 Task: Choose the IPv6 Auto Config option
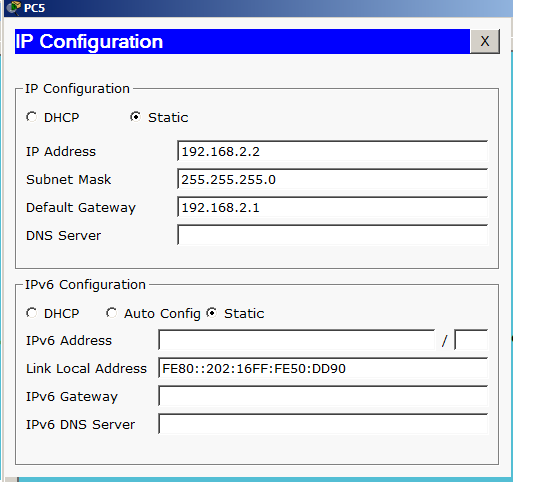click(x=111, y=313)
